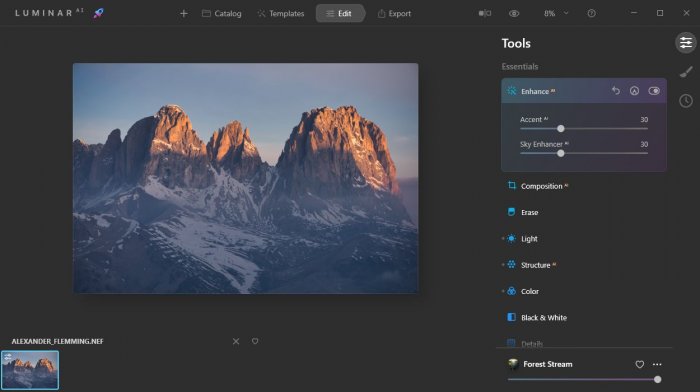The height and width of the screenshot is (392, 700).
Task: Favorite the Forest Stream template heart
Action: (x=639, y=364)
